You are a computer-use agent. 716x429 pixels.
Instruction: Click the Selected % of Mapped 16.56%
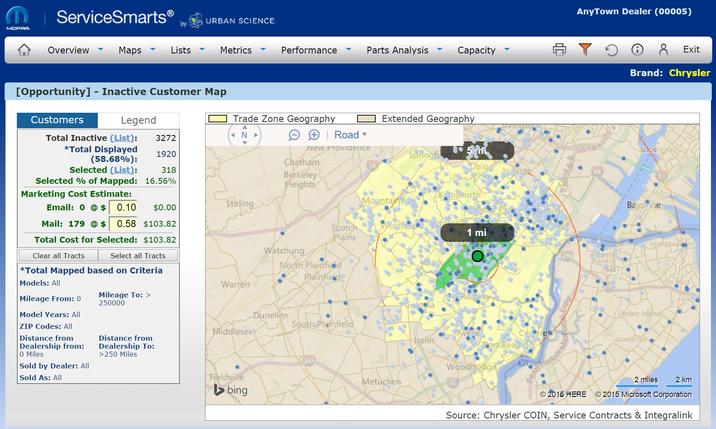coord(160,181)
